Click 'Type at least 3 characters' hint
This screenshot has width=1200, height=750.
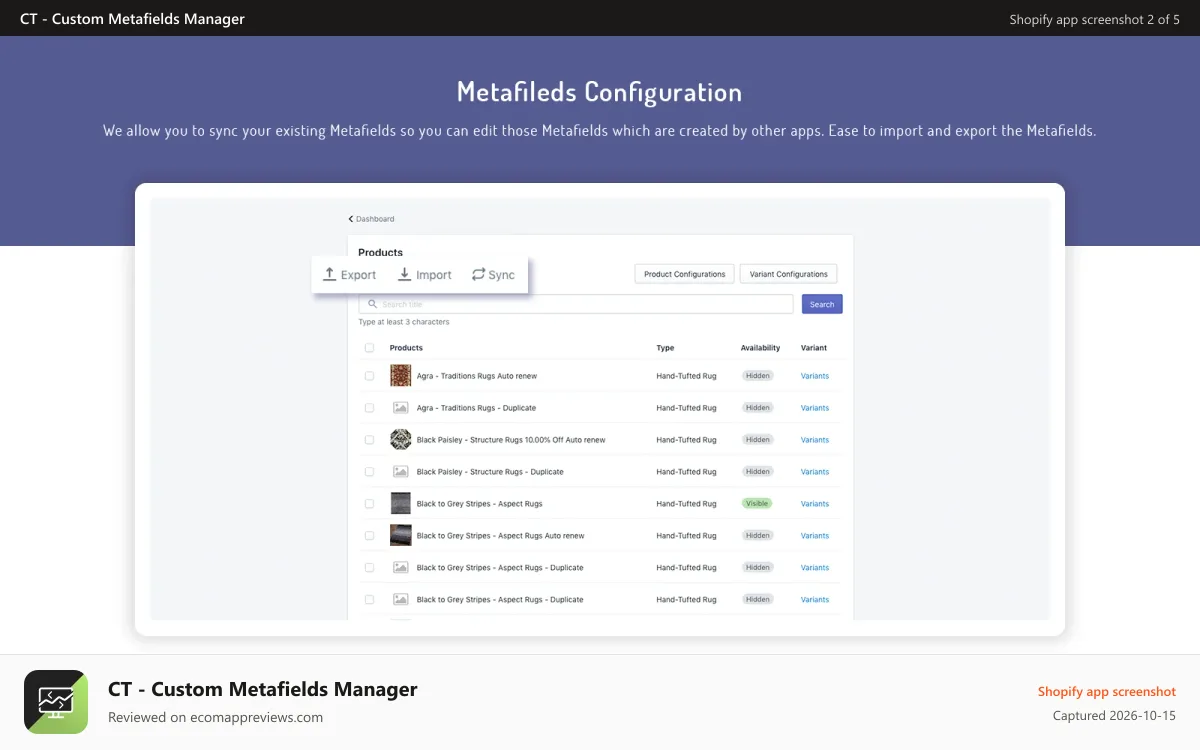tap(404, 322)
